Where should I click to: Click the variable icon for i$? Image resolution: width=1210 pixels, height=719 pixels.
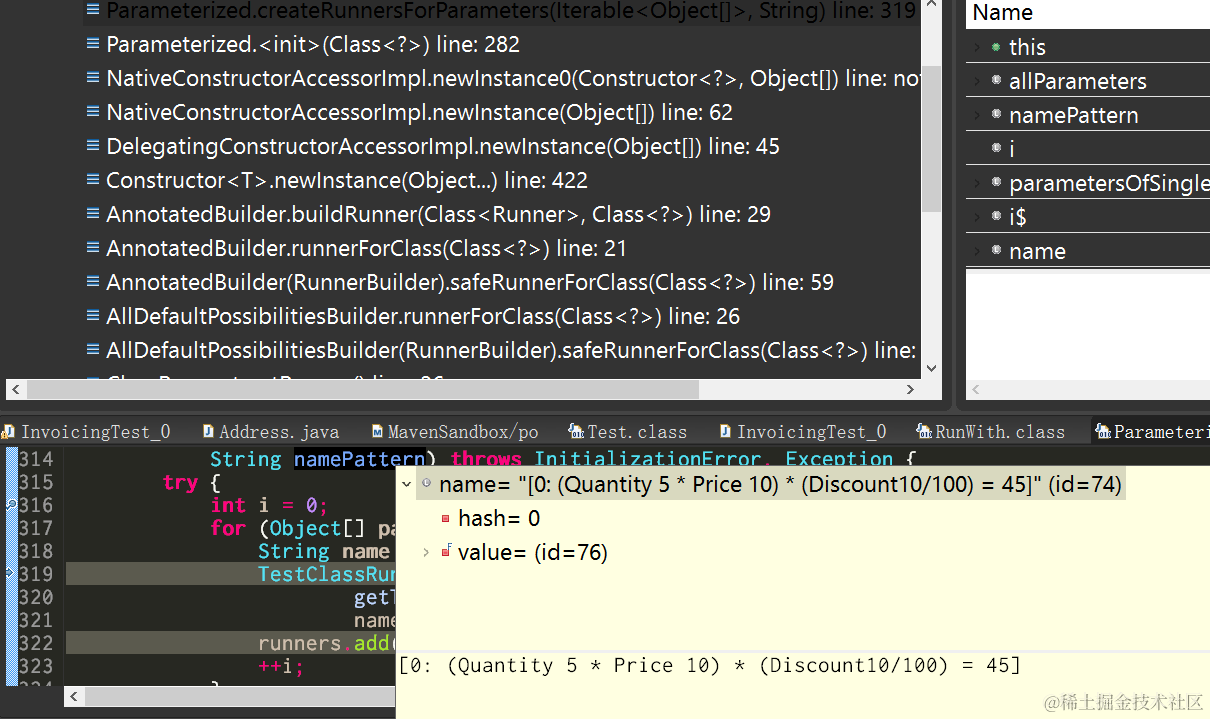click(x=996, y=216)
